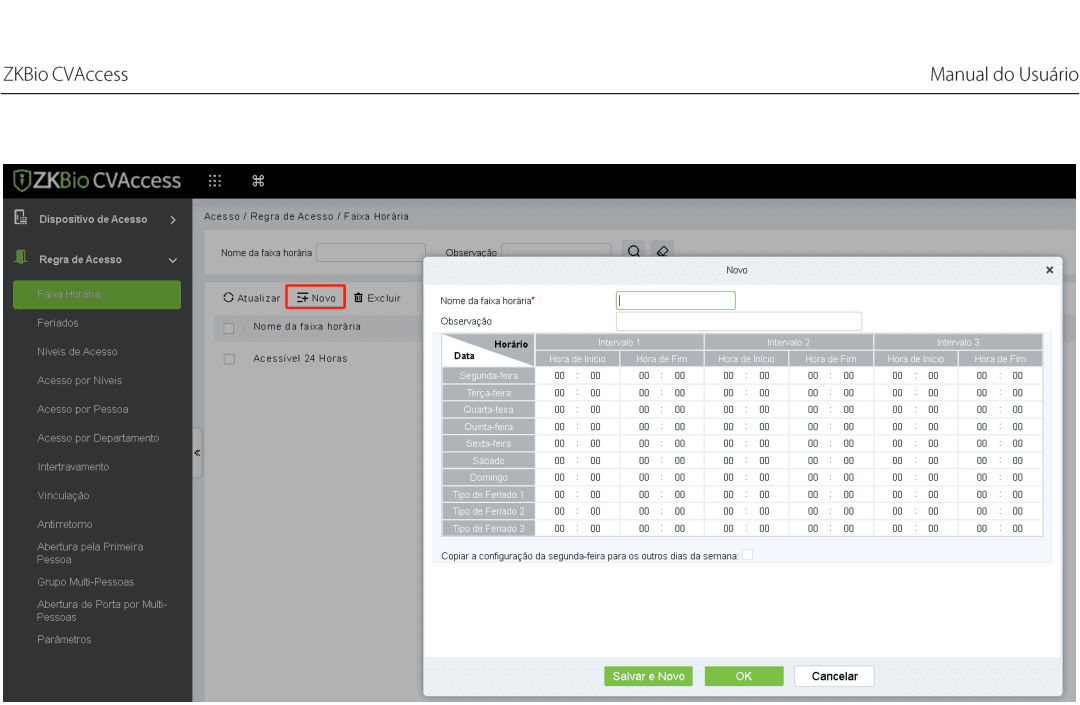The image size is (1080, 705).
Task: Click the Intervalo 1 column header
Action: coord(619,342)
